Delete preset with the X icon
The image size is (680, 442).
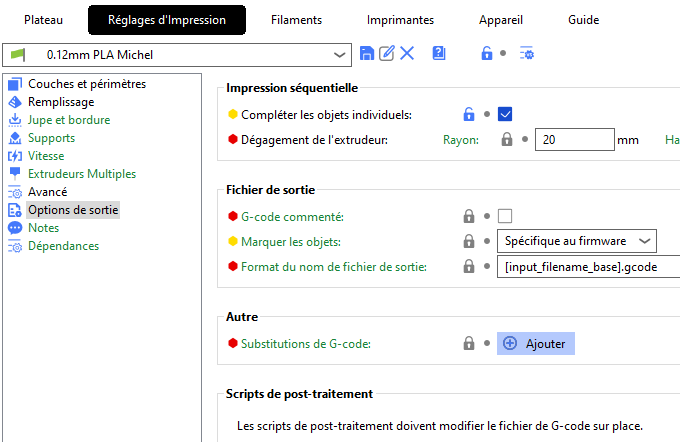click(x=407, y=53)
